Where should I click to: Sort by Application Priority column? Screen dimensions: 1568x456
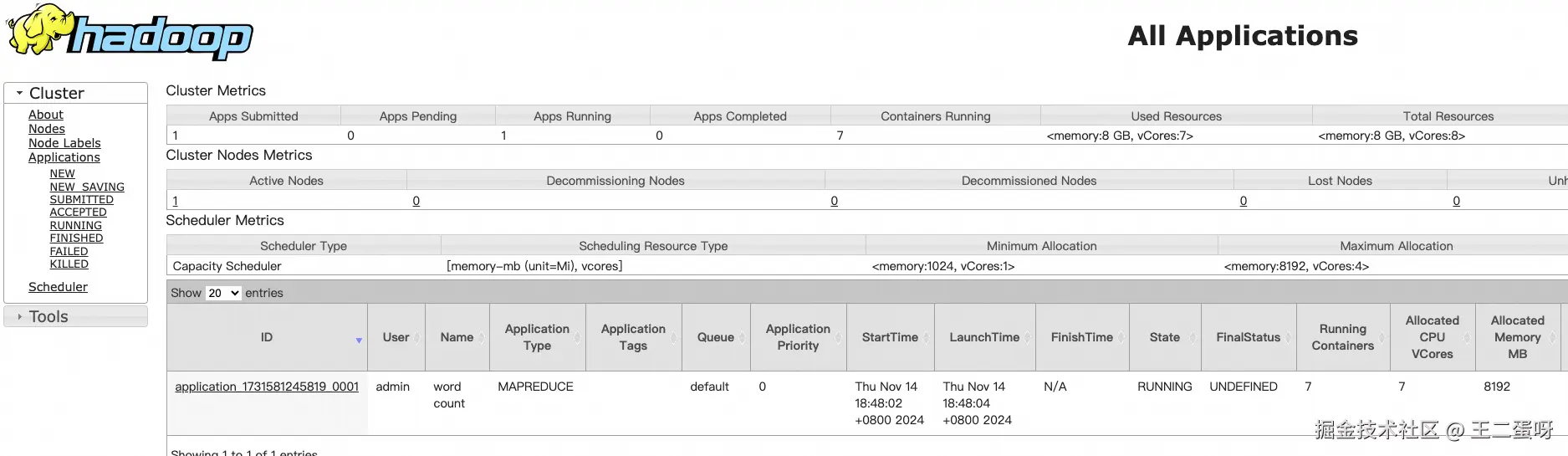pos(798,337)
